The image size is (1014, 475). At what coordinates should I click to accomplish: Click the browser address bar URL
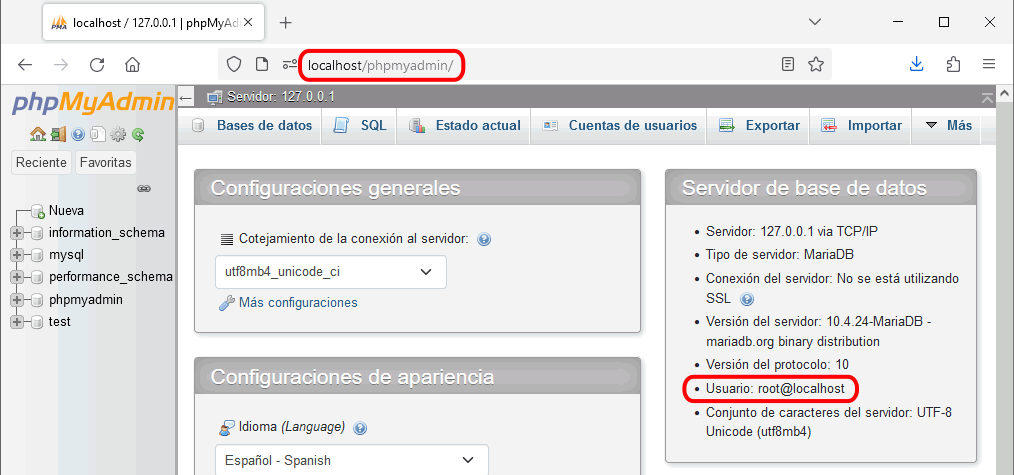[x=380, y=65]
